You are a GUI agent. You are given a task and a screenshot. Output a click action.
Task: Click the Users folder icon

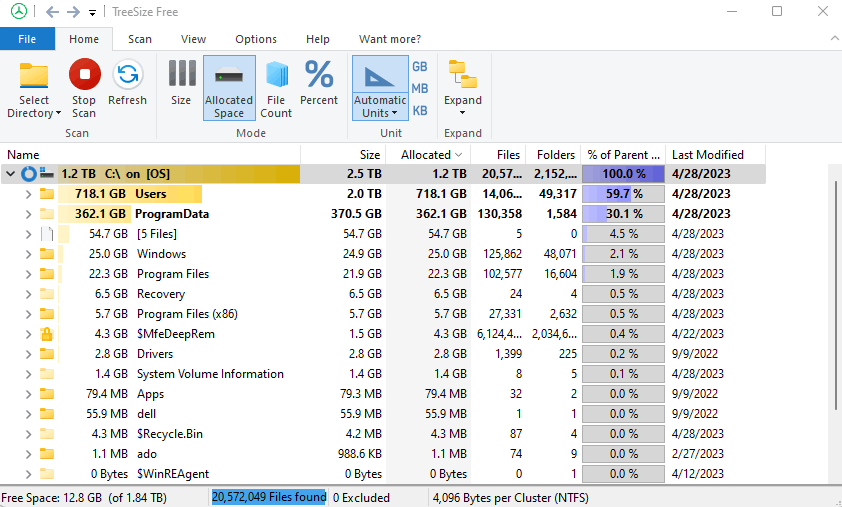(x=47, y=193)
